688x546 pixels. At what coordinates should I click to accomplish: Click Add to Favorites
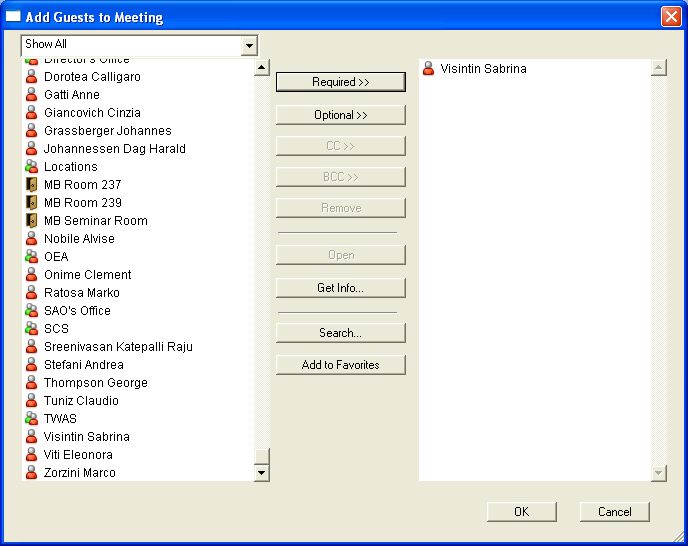pos(340,365)
